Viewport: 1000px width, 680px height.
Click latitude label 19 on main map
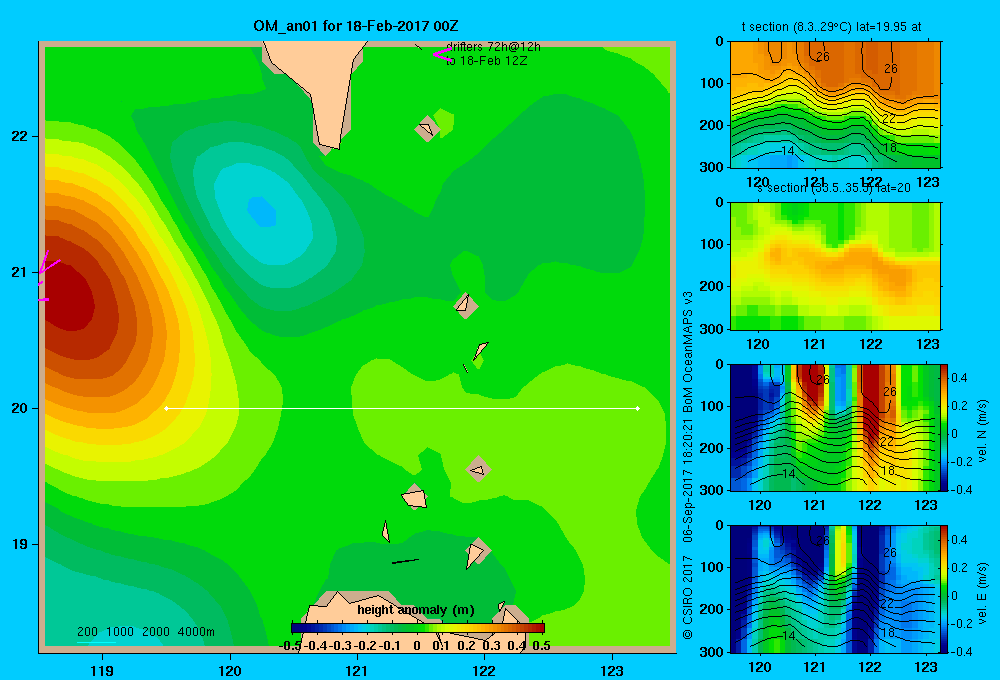tap(20, 544)
